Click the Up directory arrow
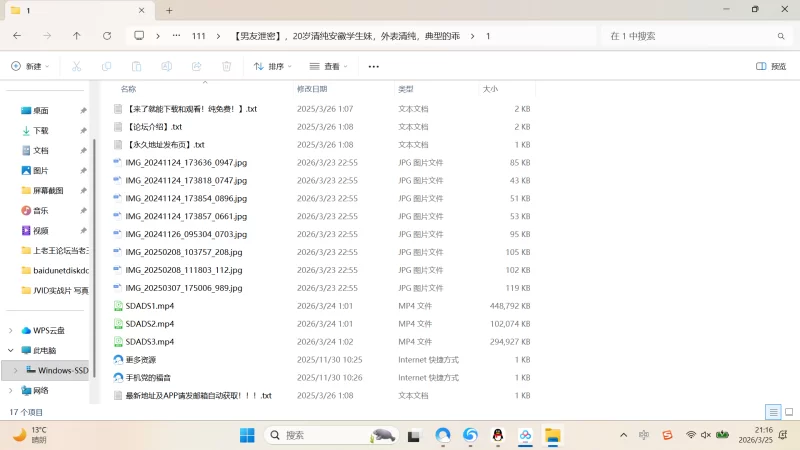The height and width of the screenshot is (450, 800). point(77,35)
